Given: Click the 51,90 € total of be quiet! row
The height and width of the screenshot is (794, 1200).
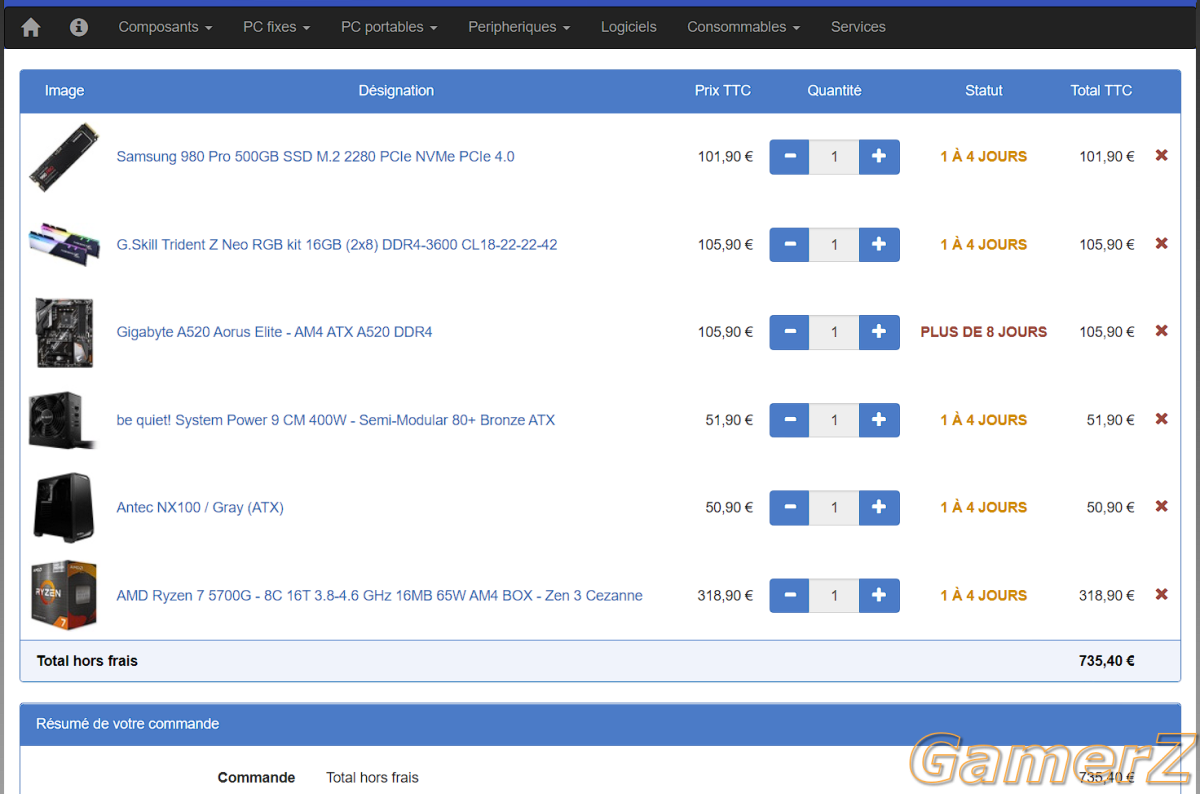Looking at the screenshot, I should pyautogui.click(x=1110, y=420).
